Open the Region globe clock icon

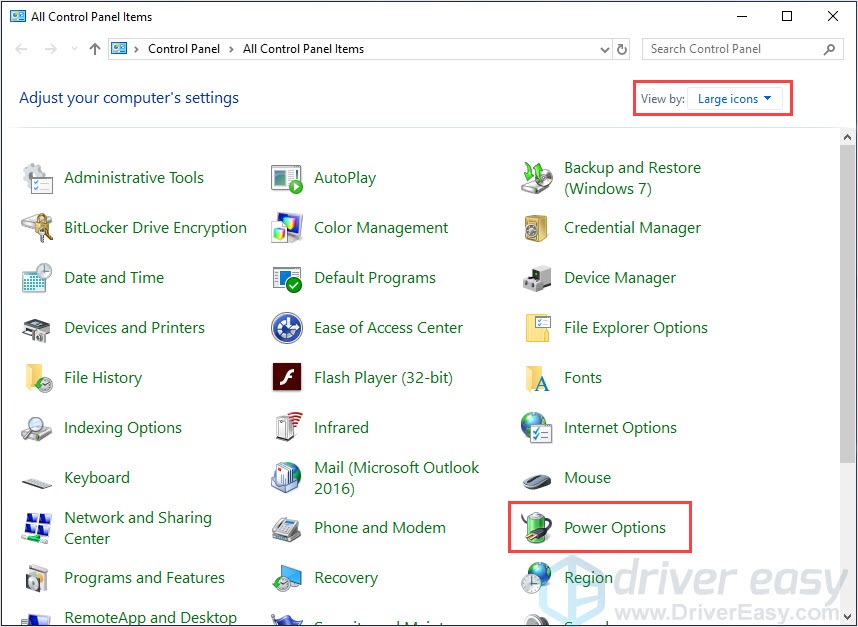pyautogui.click(x=536, y=578)
